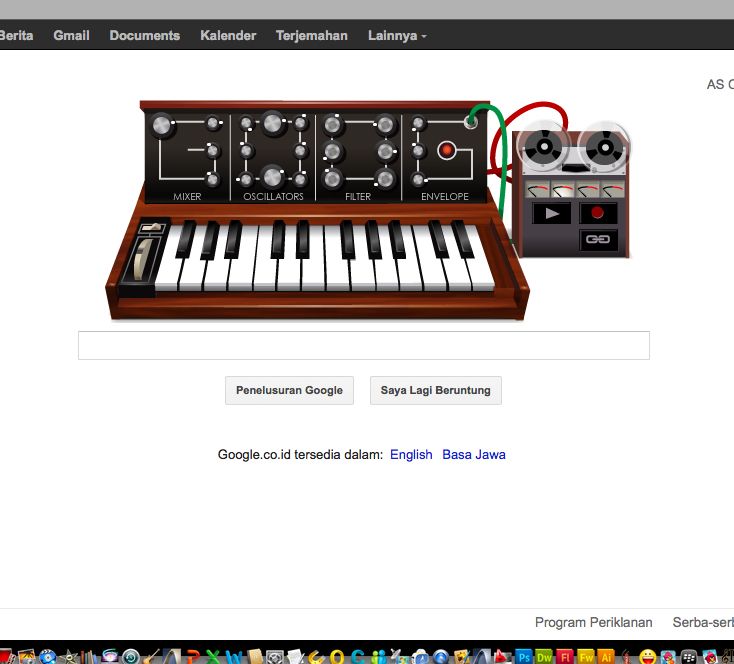Image resolution: width=734 pixels, height=664 pixels.
Task: Open iPhoto from the dock
Action: point(27,657)
